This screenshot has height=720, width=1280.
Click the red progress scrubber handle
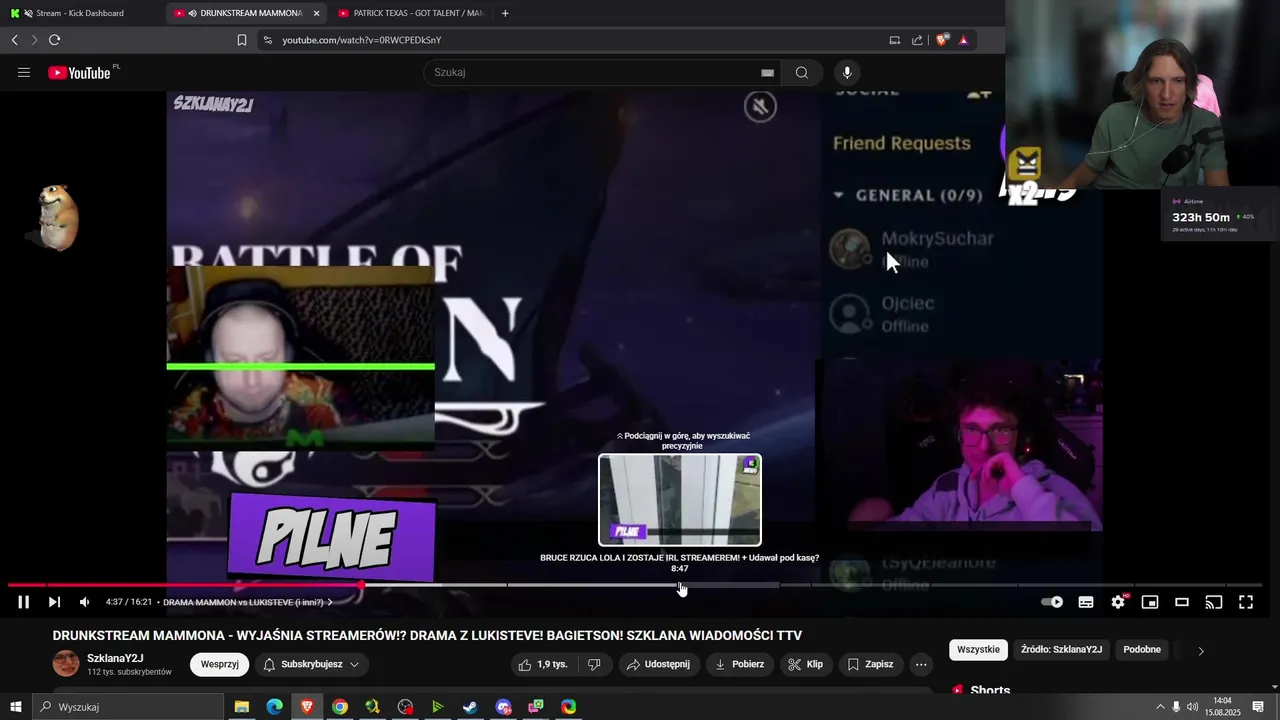click(x=361, y=585)
